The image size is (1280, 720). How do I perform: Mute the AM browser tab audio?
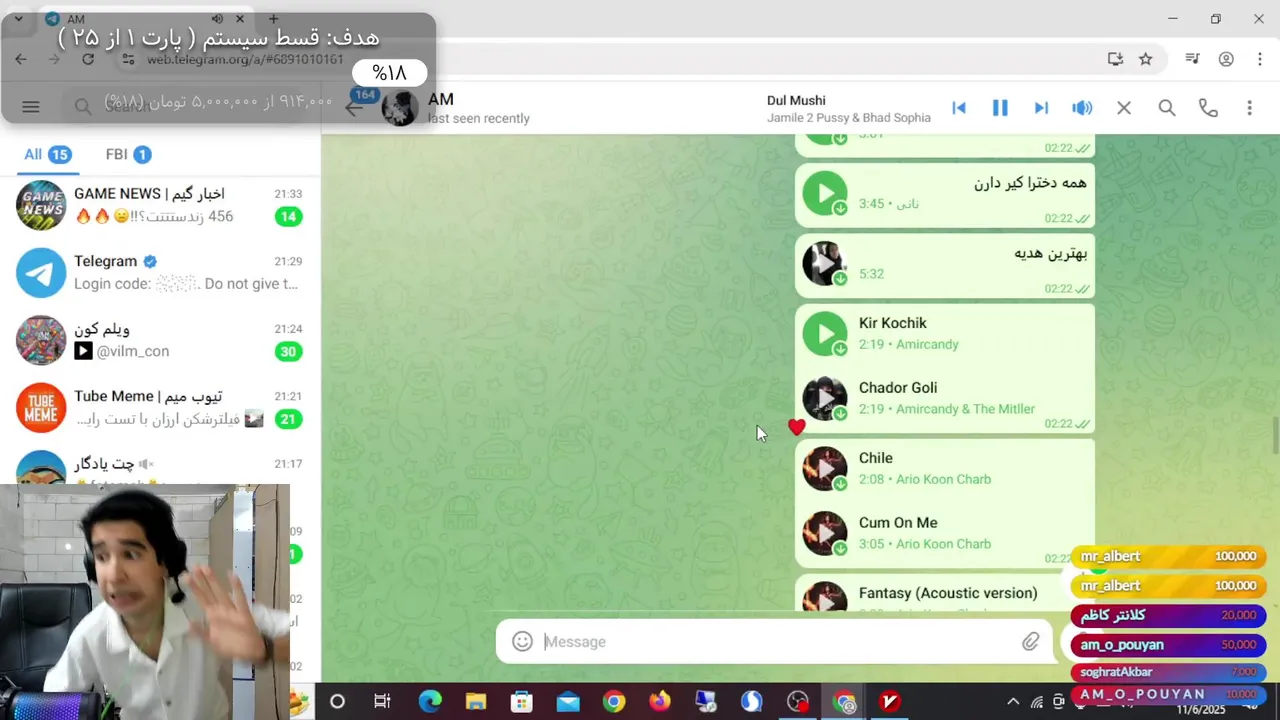coord(217,19)
